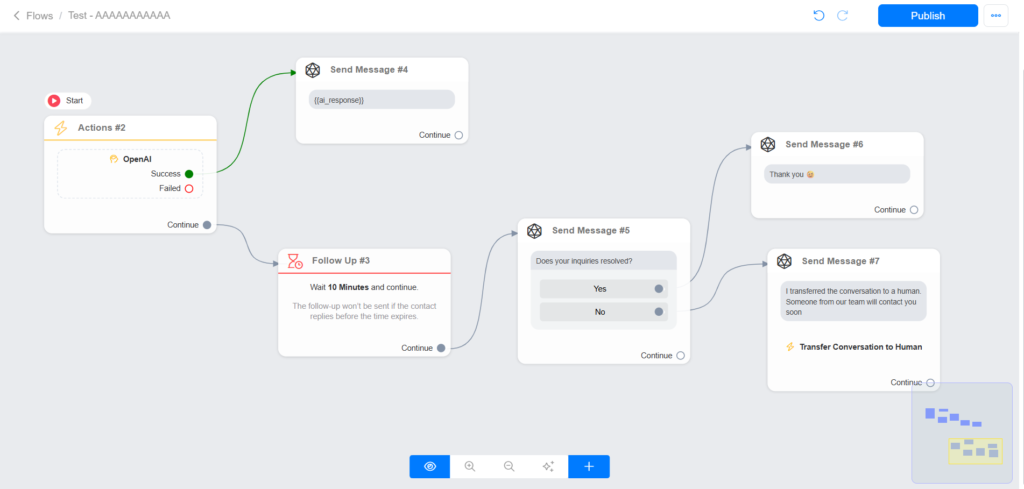
Task: Click the plus button to add a step
Action: 589,466
